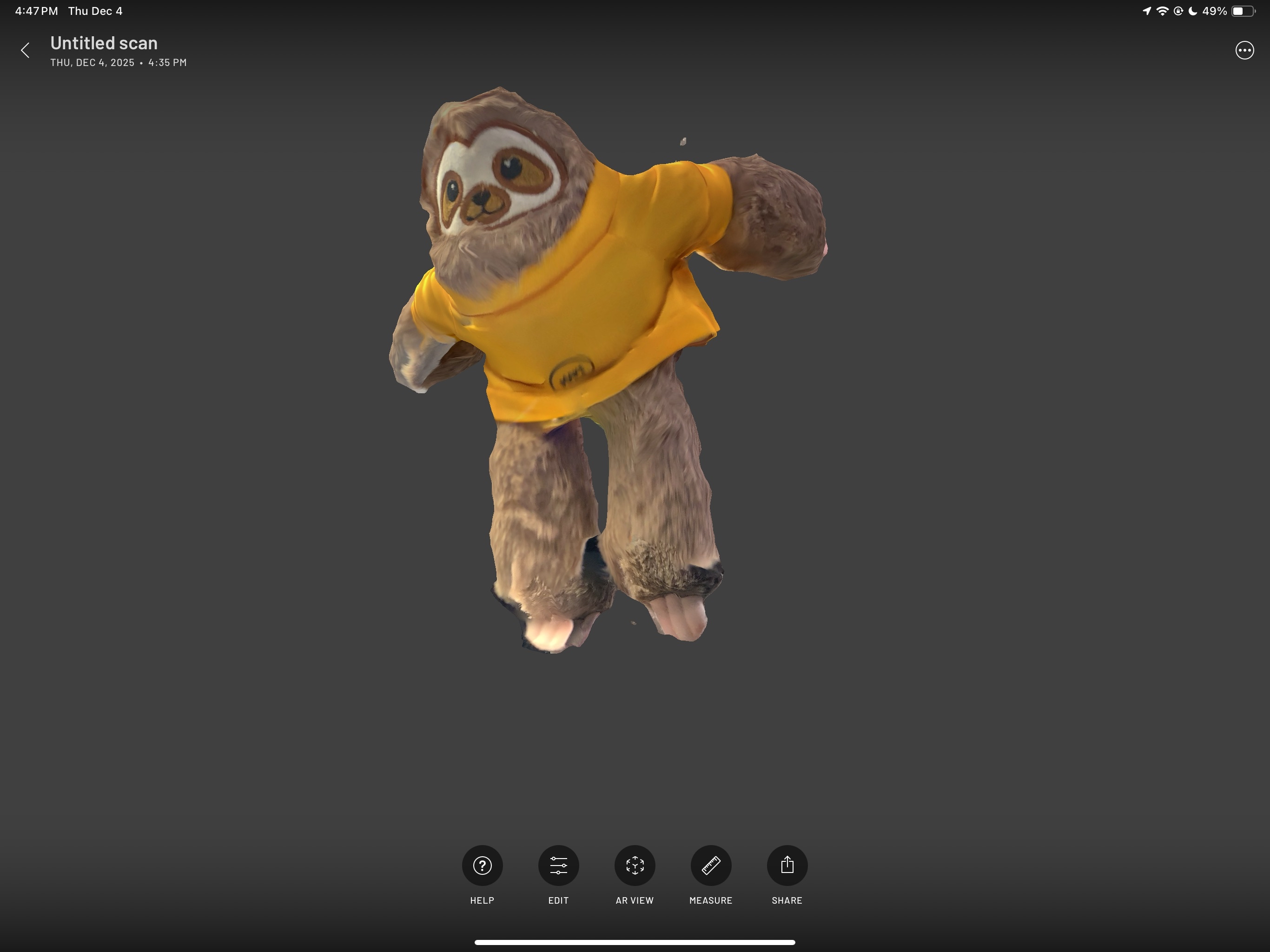The width and height of the screenshot is (1270, 952).
Task: Open the overflow options menu
Action: 1244,51
